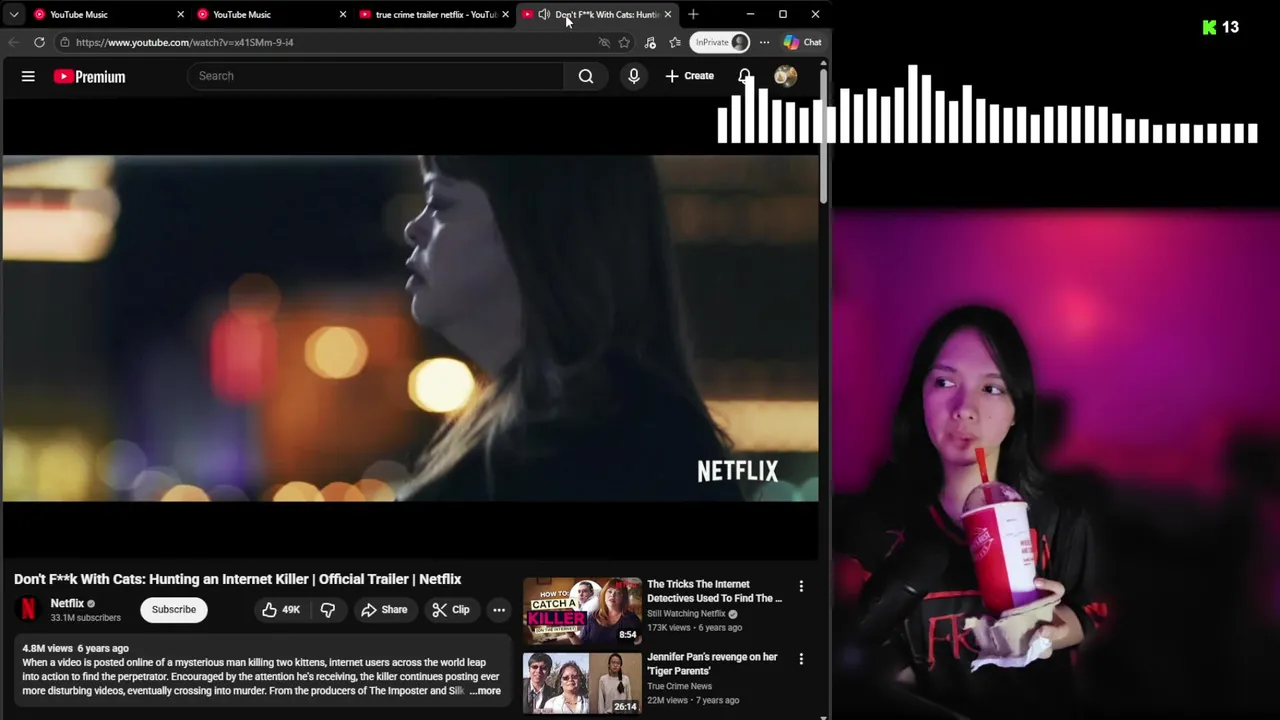Activate voice search microphone icon
The width and height of the screenshot is (1280, 720).
click(x=634, y=76)
